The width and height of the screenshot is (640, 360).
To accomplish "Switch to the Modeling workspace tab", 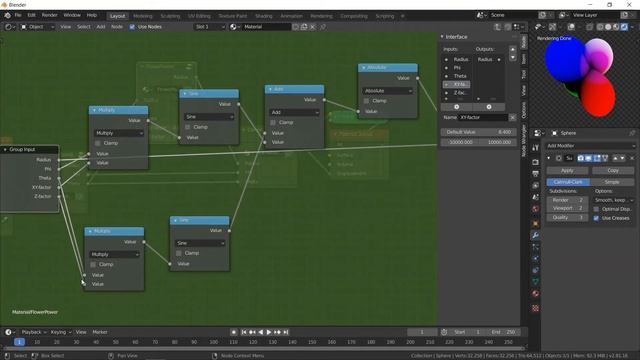I will [142, 16].
